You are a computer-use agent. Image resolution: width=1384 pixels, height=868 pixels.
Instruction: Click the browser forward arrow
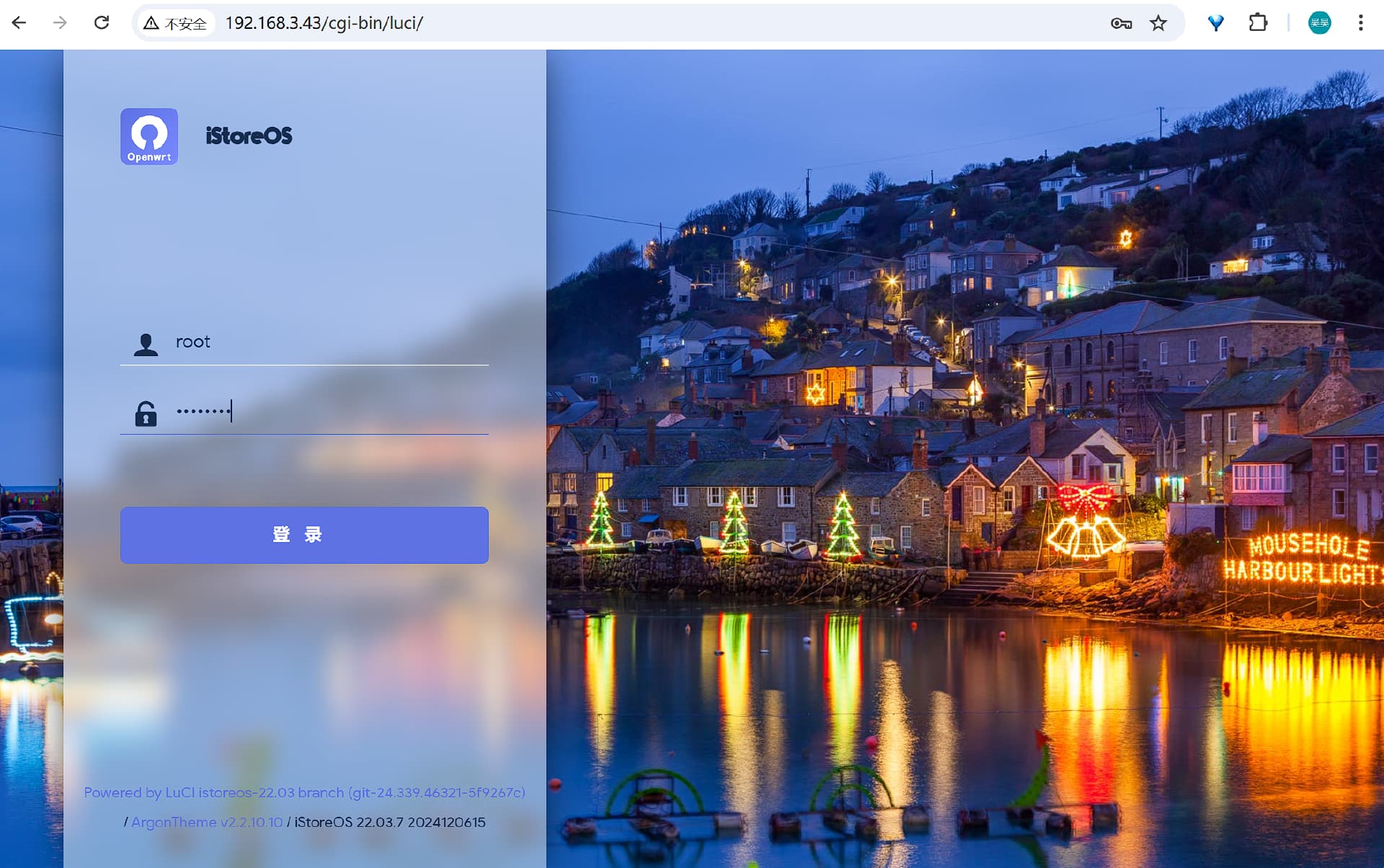pos(60,23)
